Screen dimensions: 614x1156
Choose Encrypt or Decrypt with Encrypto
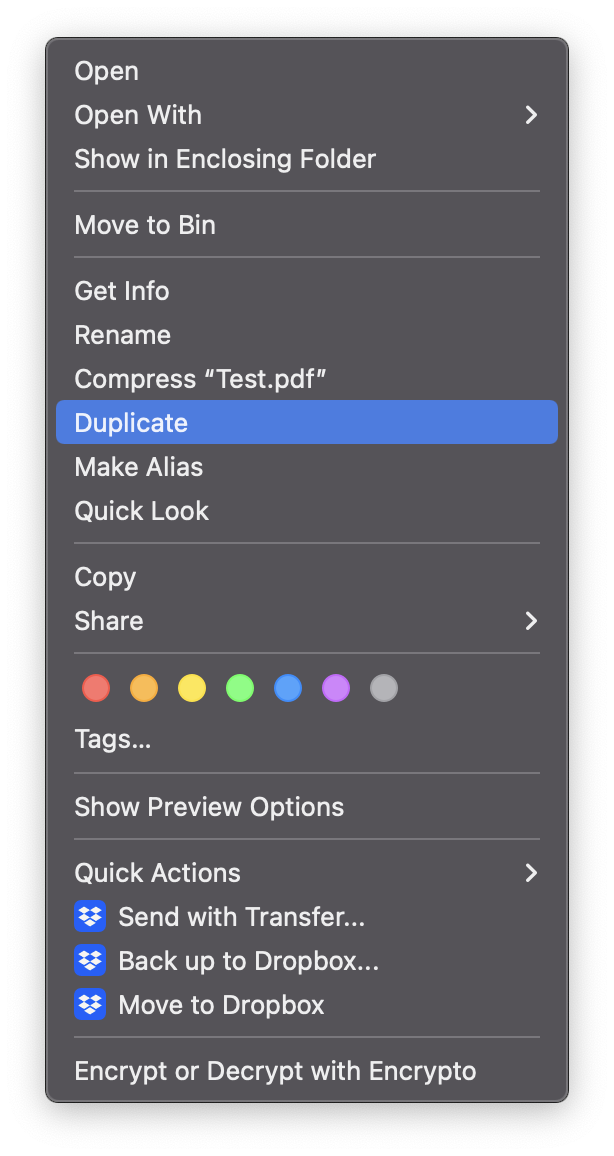275,1071
